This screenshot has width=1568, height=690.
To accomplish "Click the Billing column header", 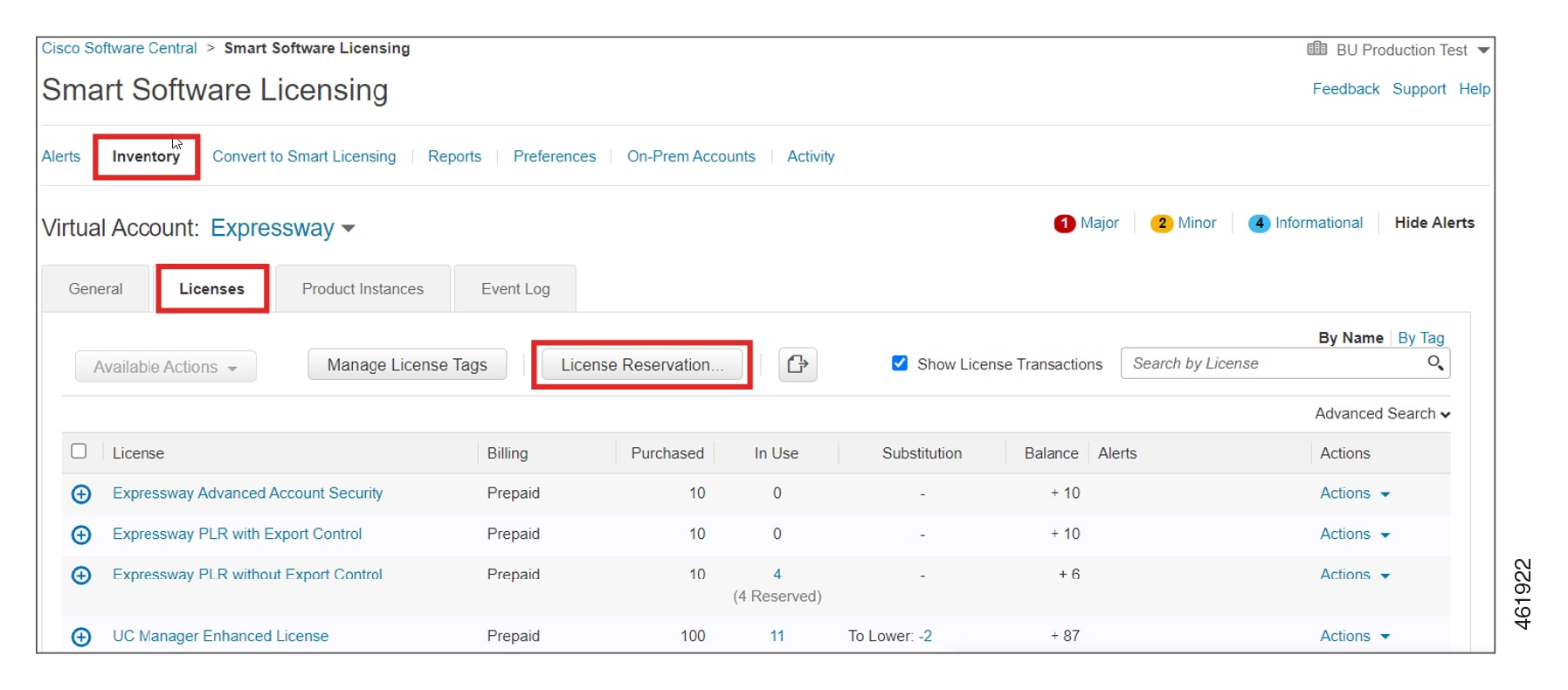I will click(x=508, y=453).
